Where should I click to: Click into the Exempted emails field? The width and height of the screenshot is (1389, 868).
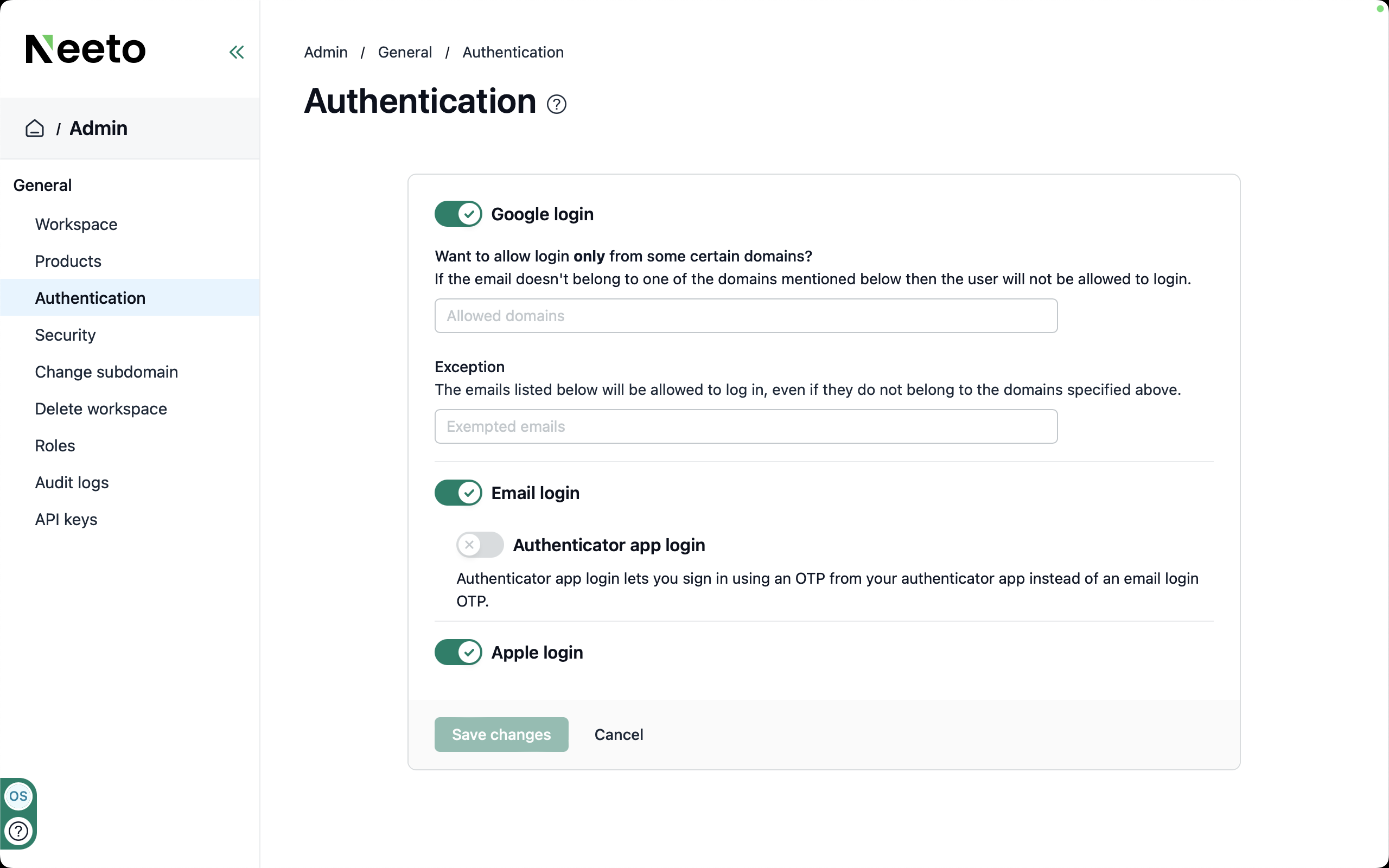(746, 426)
